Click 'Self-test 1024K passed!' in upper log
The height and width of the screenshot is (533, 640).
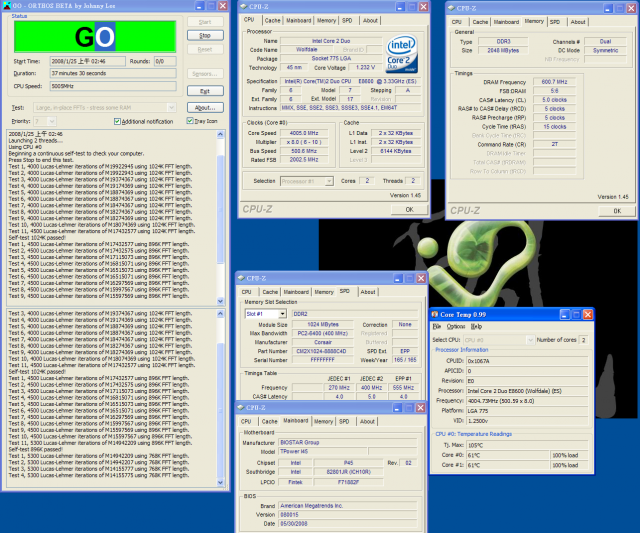coord(37,238)
